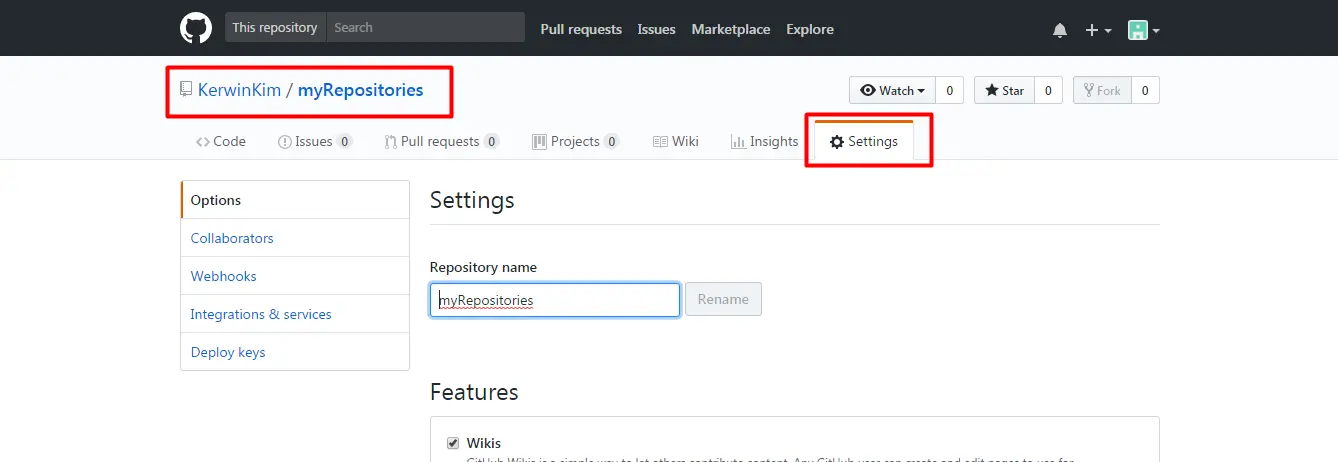Click the eye icon in Watch button
Viewport: 1338px width, 462px height.
pyautogui.click(x=868, y=90)
